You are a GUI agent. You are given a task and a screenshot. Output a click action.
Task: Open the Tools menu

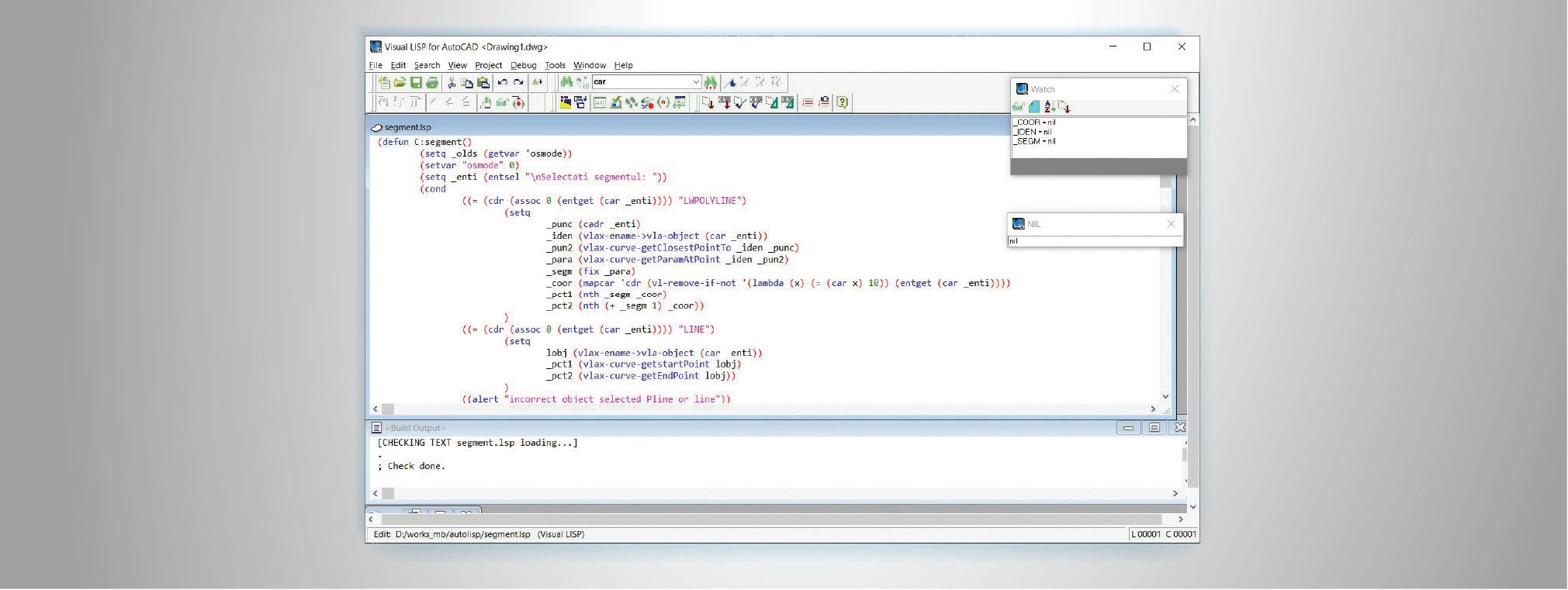coord(555,65)
